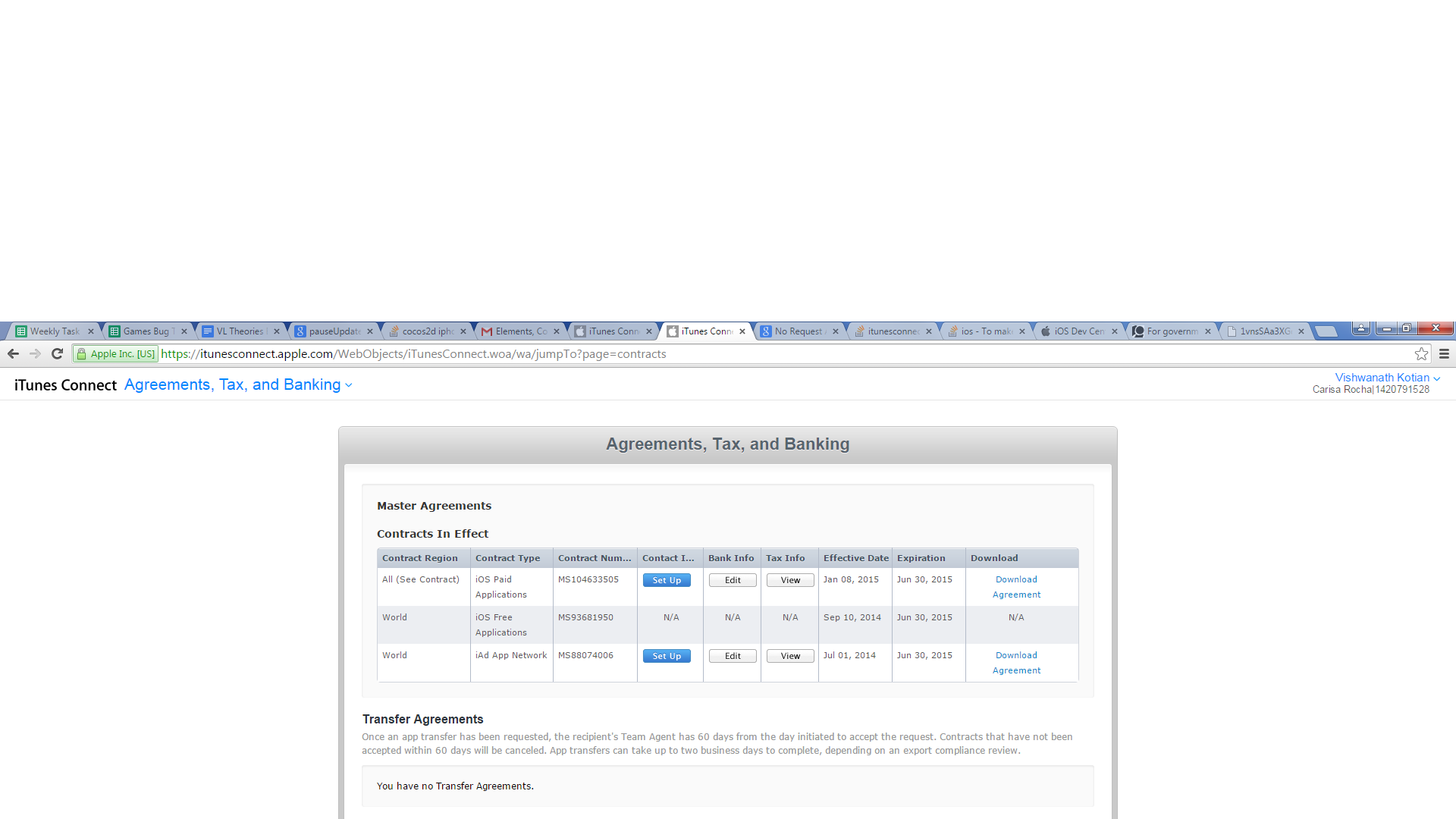This screenshot has height=819, width=1456.
Task: Close the Games Bug tab
Action: tap(184, 331)
